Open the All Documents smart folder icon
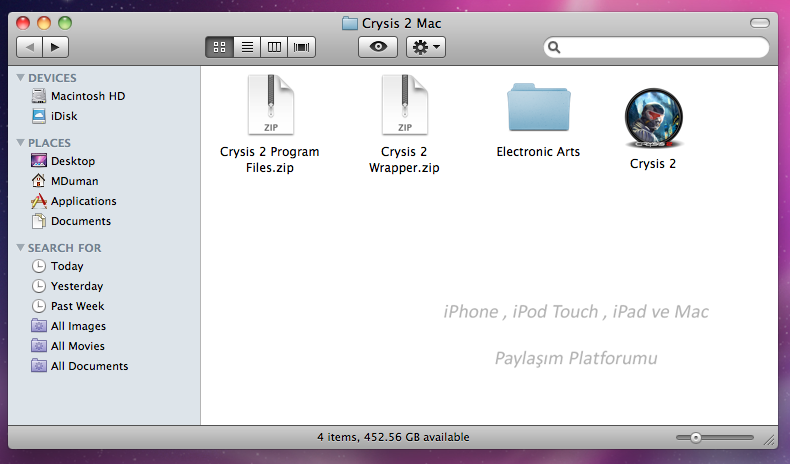The height and width of the screenshot is (464, 790). 39,366
